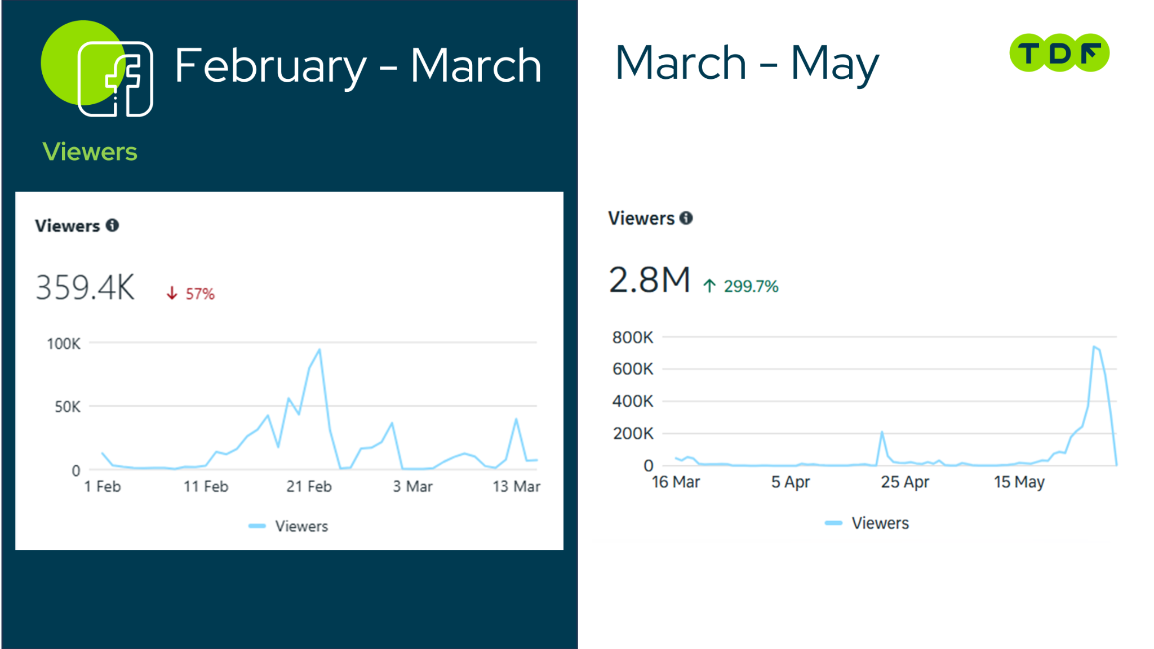Click the '800K' axis label
Image resolution: width=1154 pixels, height=649 pixels.
point(632,338)
